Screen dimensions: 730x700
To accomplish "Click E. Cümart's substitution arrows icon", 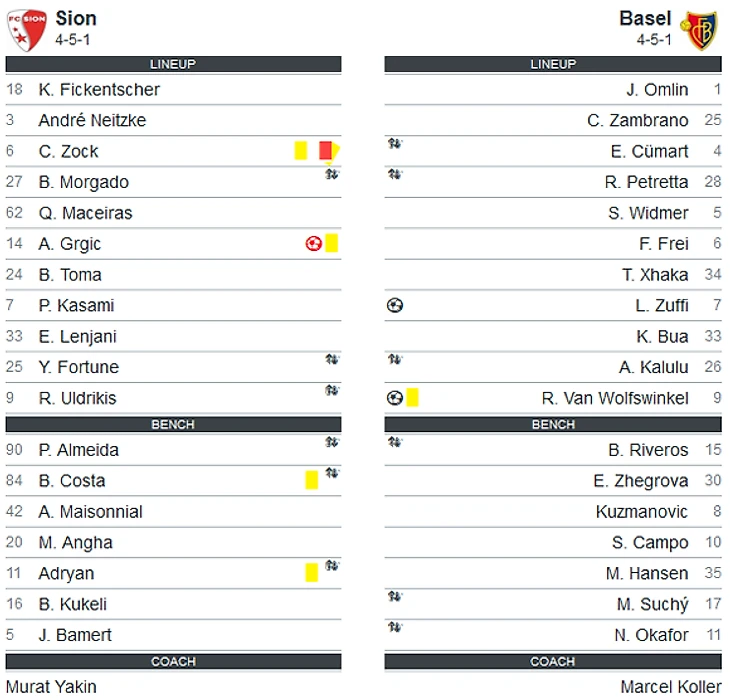I will tap(395, 144).
